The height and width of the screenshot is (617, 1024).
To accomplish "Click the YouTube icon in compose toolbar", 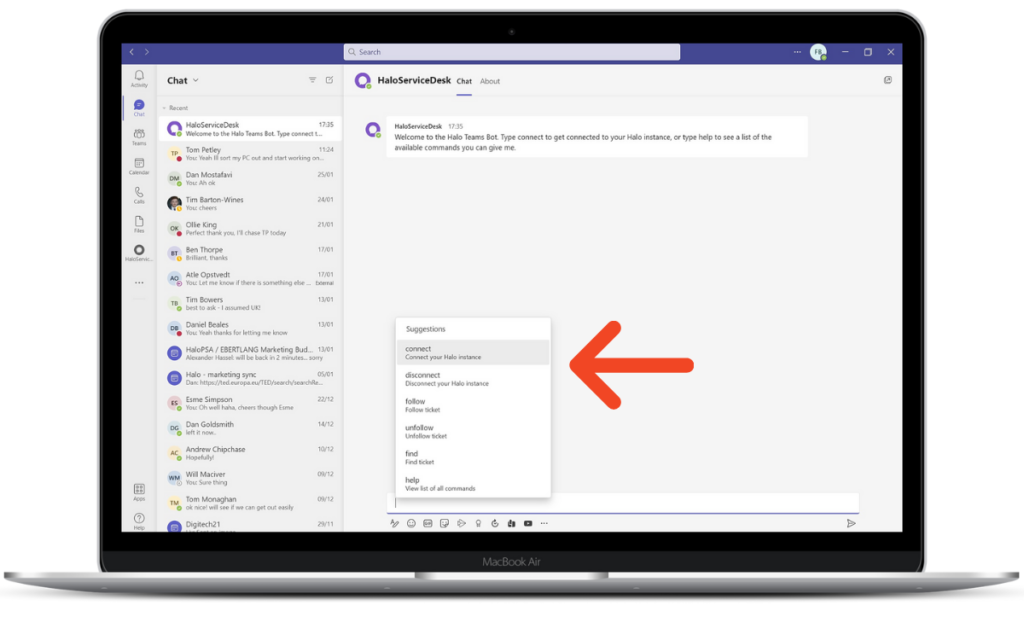I will [x=528, y=524].
